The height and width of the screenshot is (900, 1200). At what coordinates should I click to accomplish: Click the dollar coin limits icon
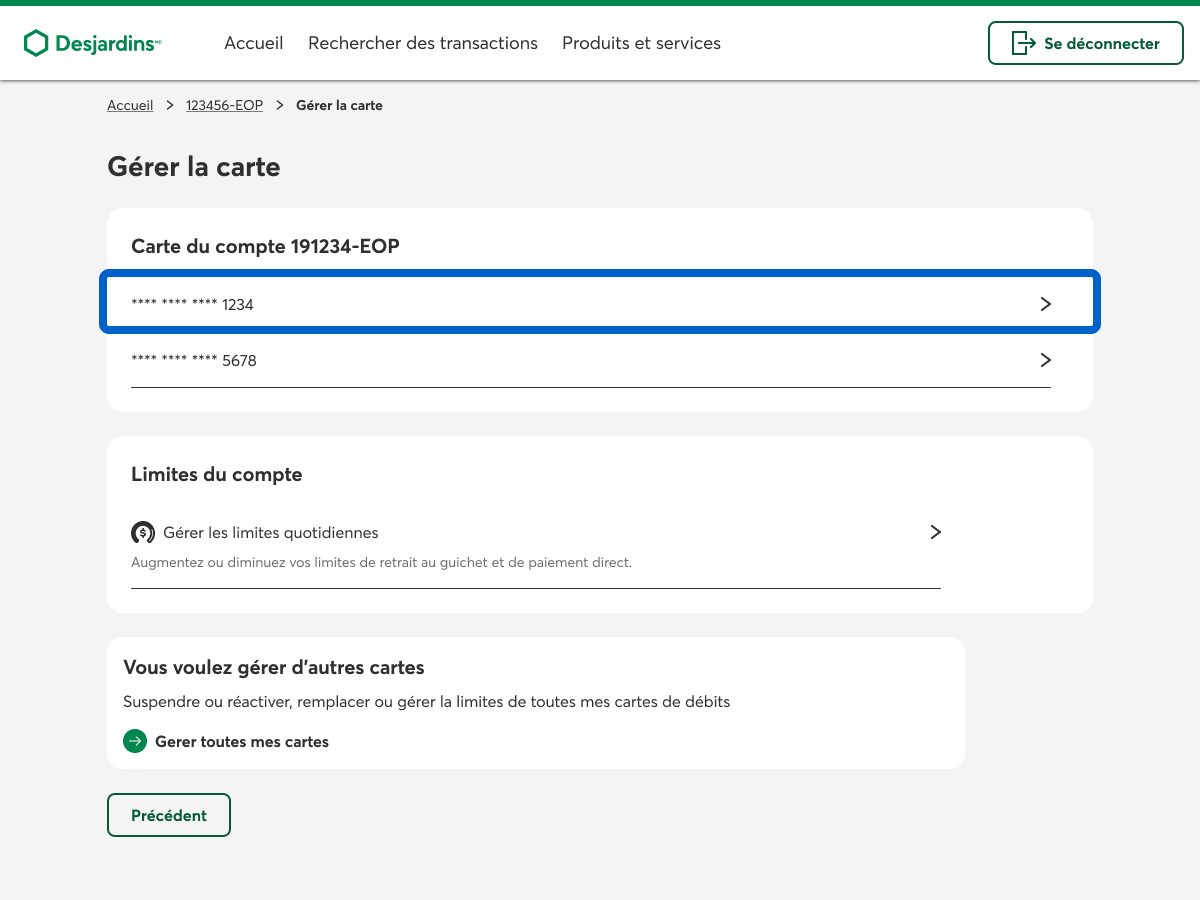143,533
